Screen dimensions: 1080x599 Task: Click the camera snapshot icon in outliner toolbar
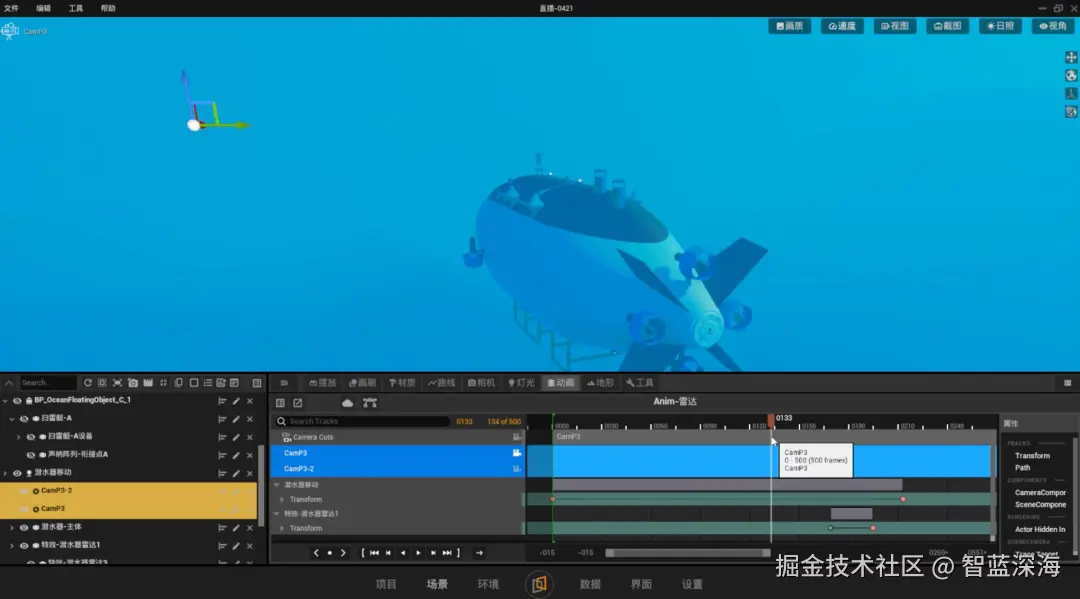click(x=133, y=383)
